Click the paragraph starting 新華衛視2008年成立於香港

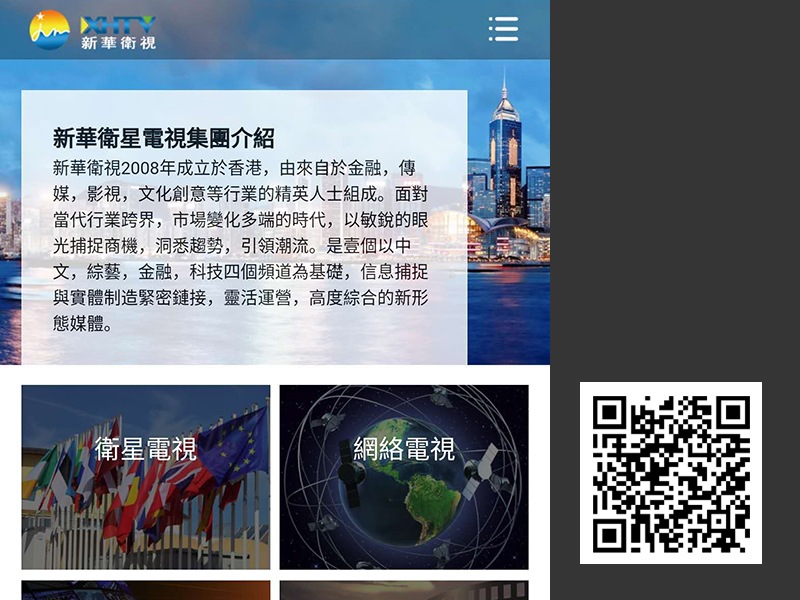(x=241, y=245)
